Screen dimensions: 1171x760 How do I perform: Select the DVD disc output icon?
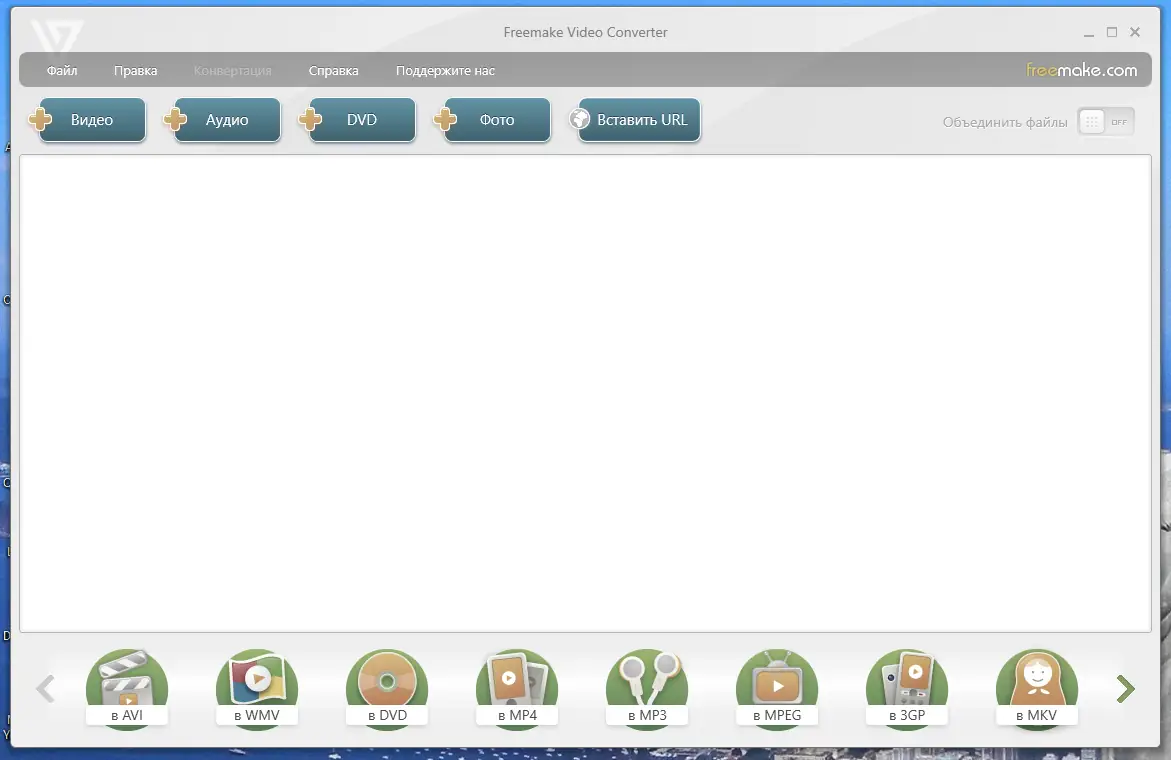tap(387, 688)
